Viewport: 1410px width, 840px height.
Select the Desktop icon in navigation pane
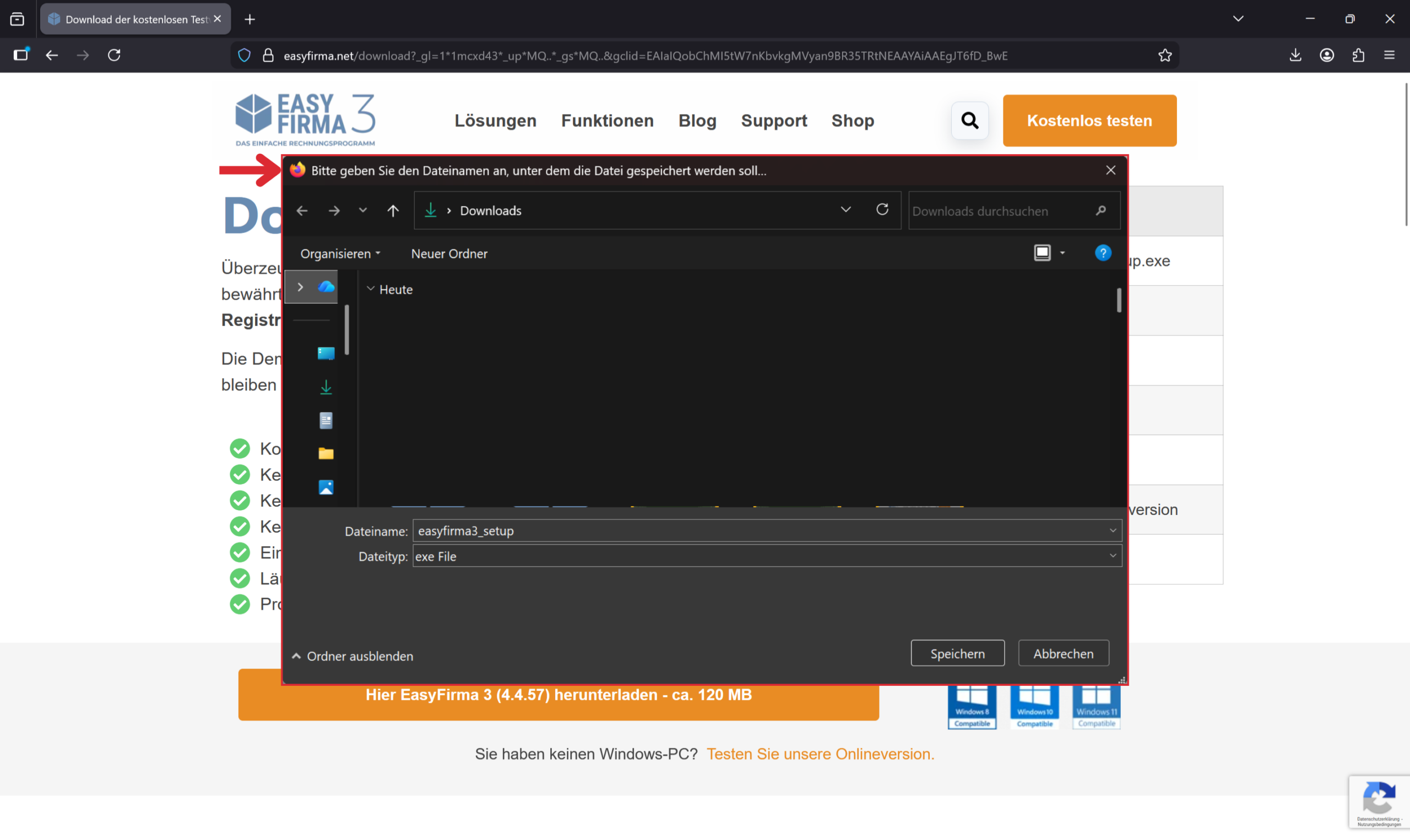326,354
